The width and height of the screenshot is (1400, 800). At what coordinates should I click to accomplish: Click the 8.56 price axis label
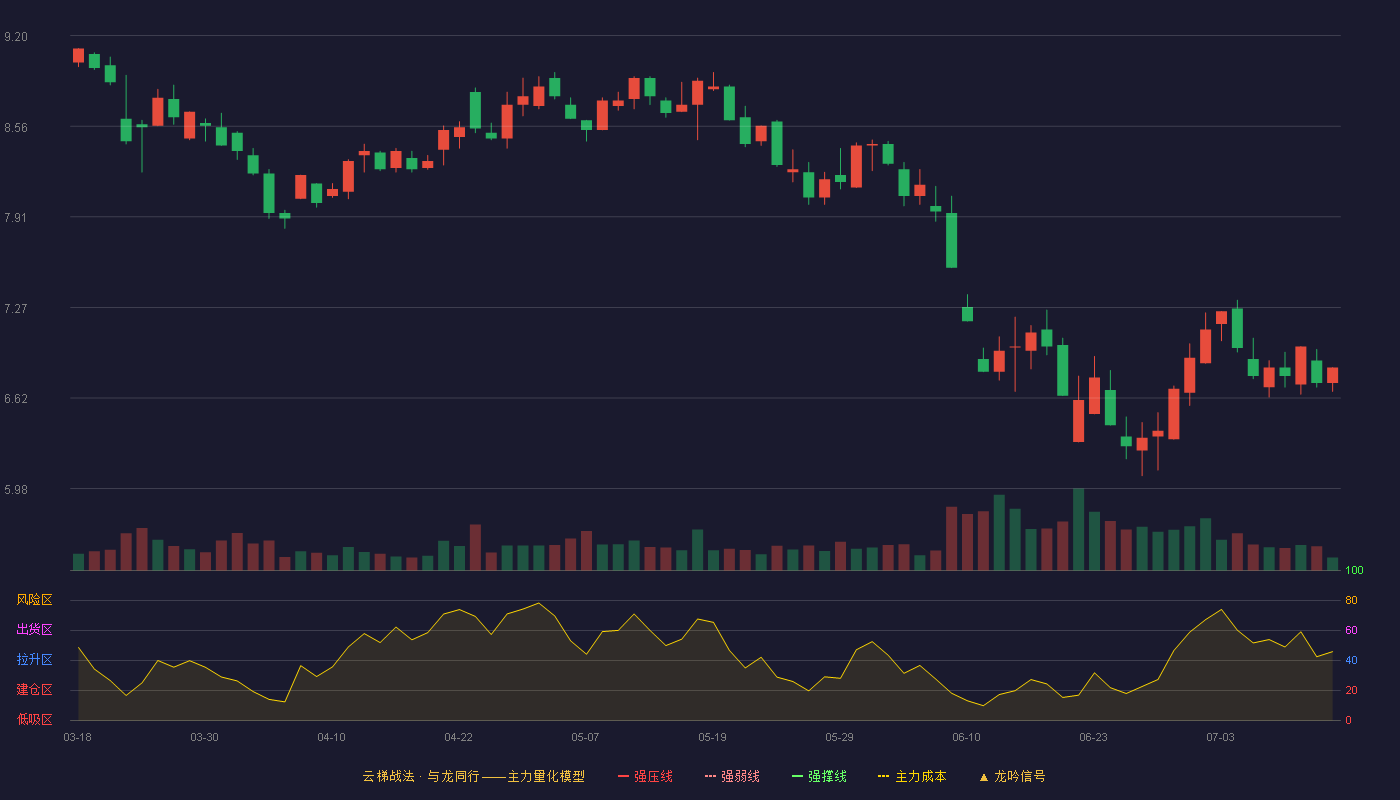pos(16,128)
